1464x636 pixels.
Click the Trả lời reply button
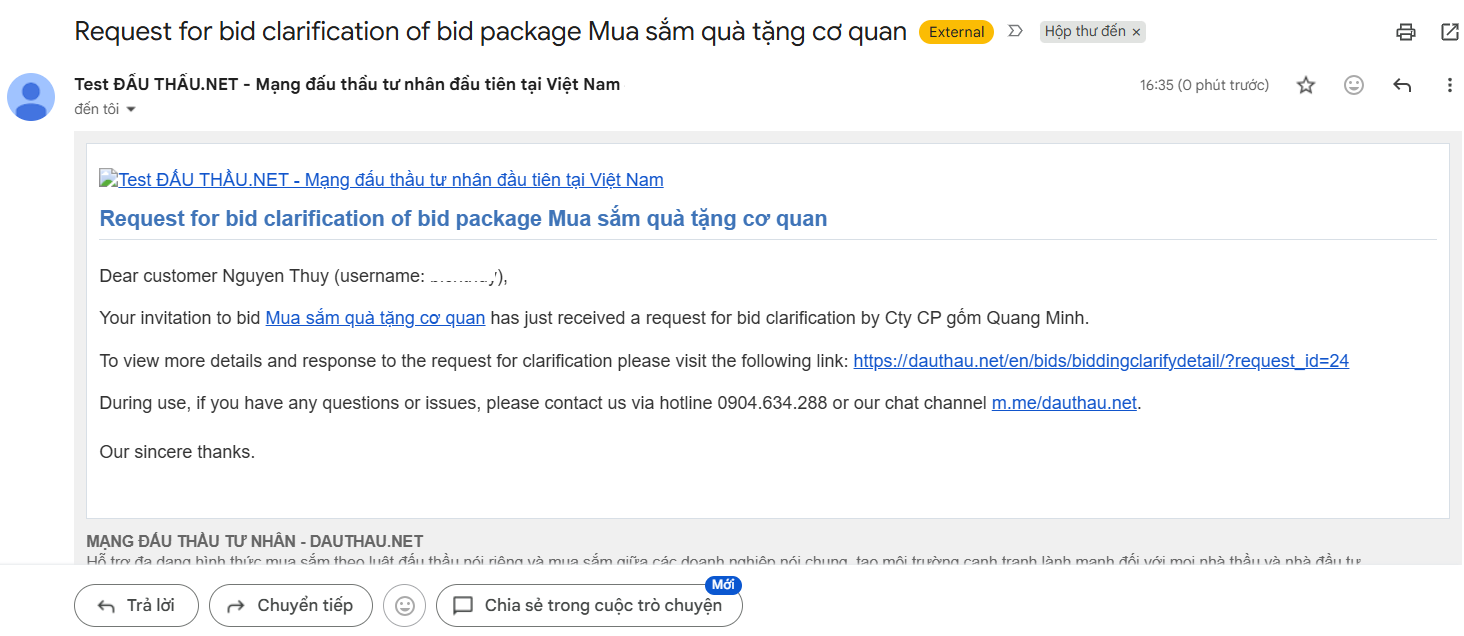point(136,605)
